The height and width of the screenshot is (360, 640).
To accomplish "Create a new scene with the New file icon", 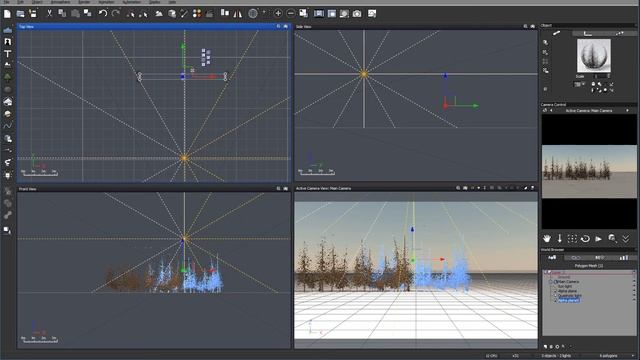I will [7, 14].
